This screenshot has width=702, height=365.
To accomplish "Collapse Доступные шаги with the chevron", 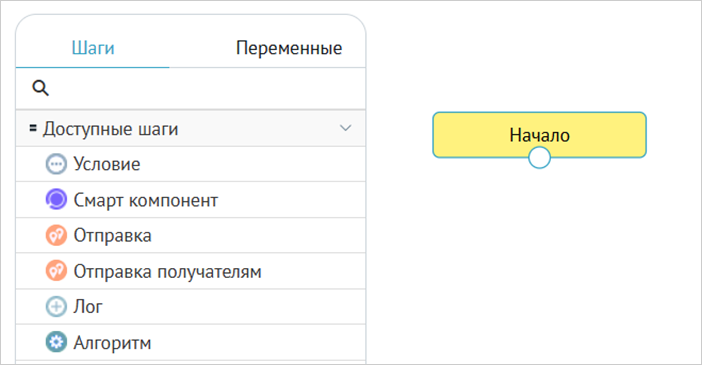I will click(x=345, y=128).
